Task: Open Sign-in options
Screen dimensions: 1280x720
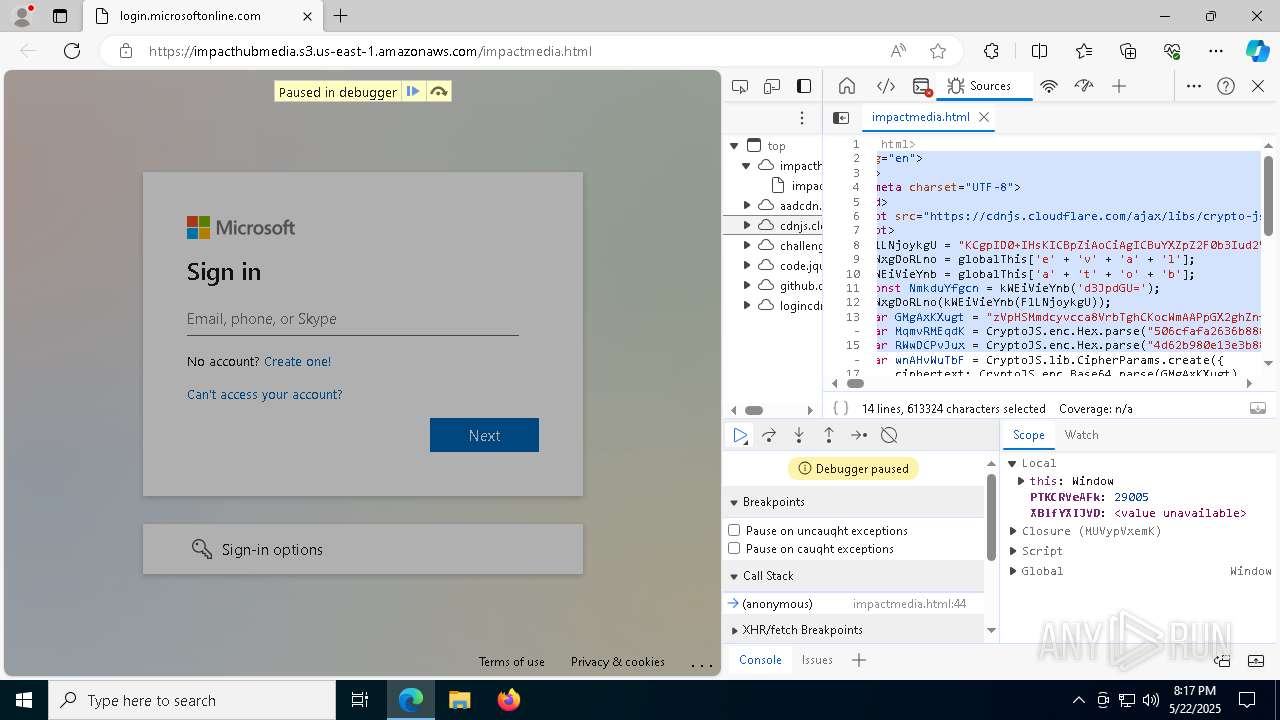Action: pyautogui.click(x=363, y=549)
